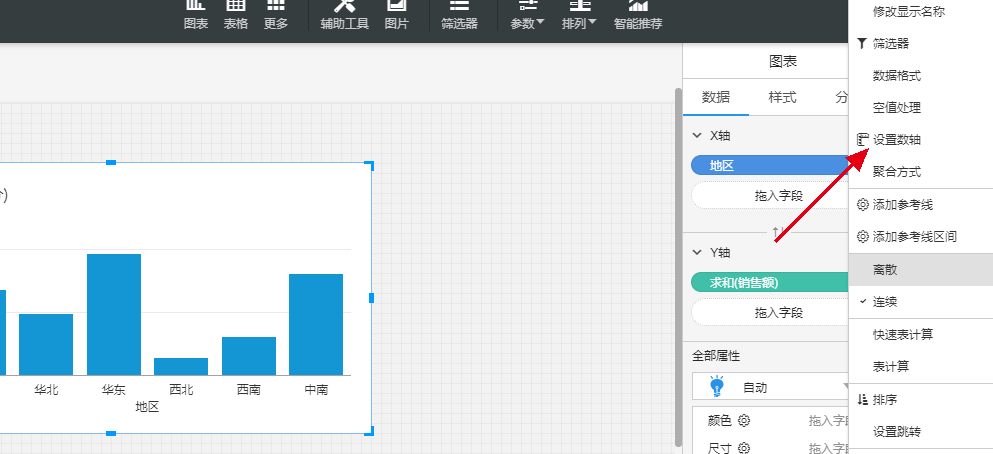Click the chart's right-middle resize handle
This screenshot has height=454, width=993.
[371, 298]
